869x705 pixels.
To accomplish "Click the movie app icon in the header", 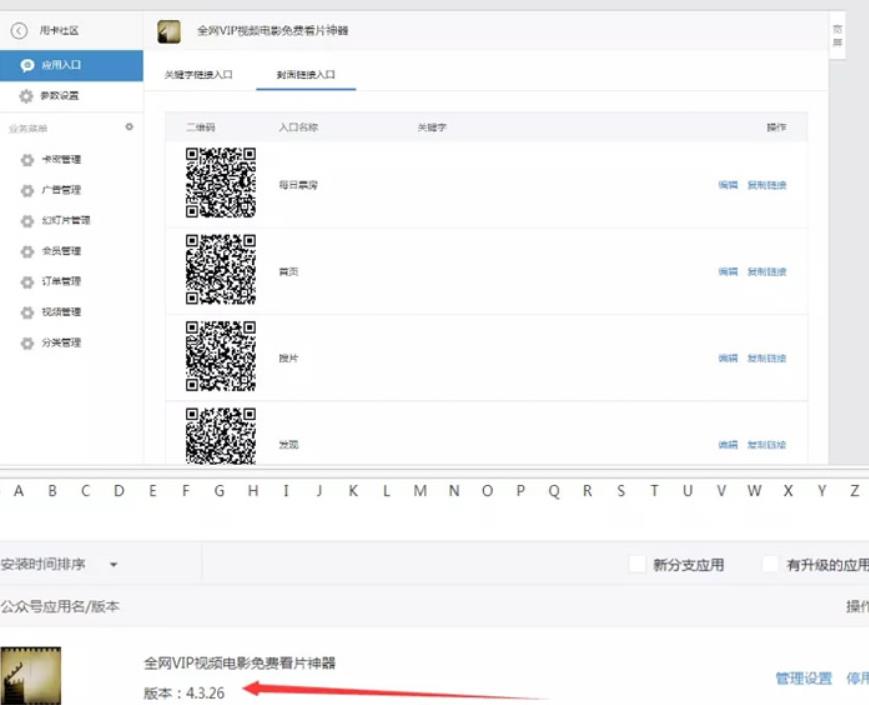I will coord(168,32).
